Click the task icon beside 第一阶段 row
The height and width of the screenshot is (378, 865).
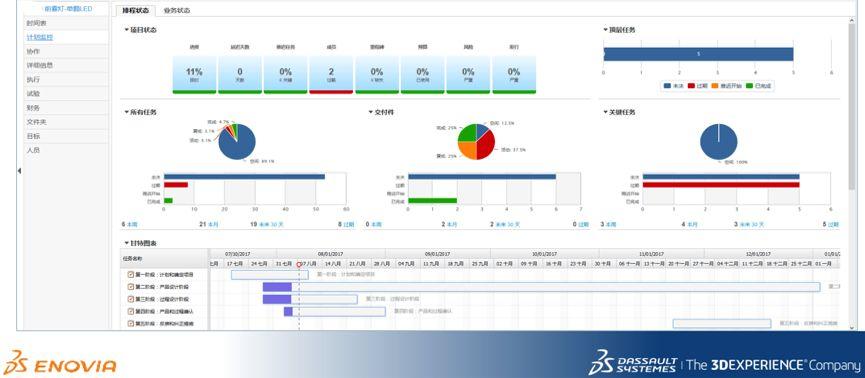[131, 274]
